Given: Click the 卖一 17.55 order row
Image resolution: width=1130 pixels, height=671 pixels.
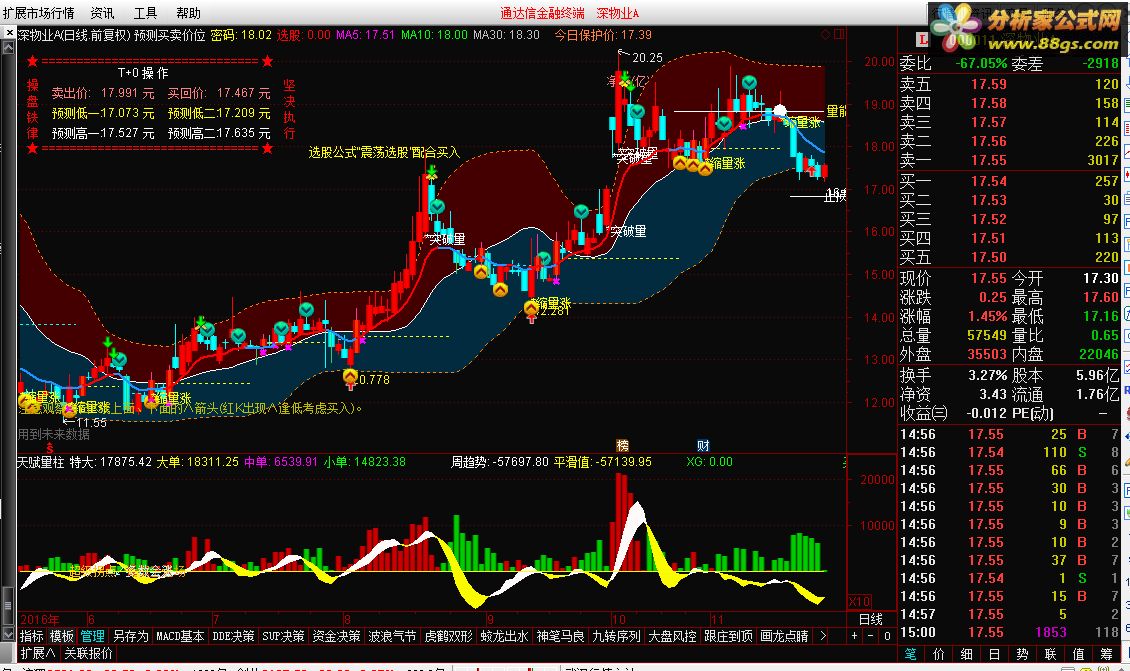Looking at the screenshot, I should click(x=1009, y=160).
